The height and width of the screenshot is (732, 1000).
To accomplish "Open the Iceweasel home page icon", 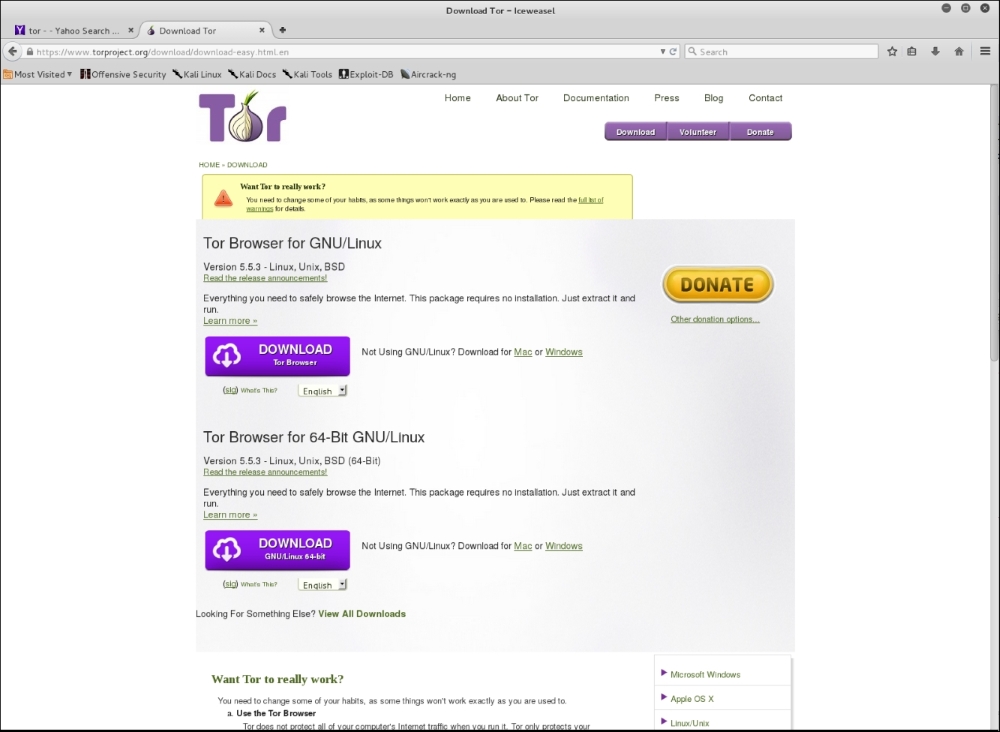I will click(958, 50).
